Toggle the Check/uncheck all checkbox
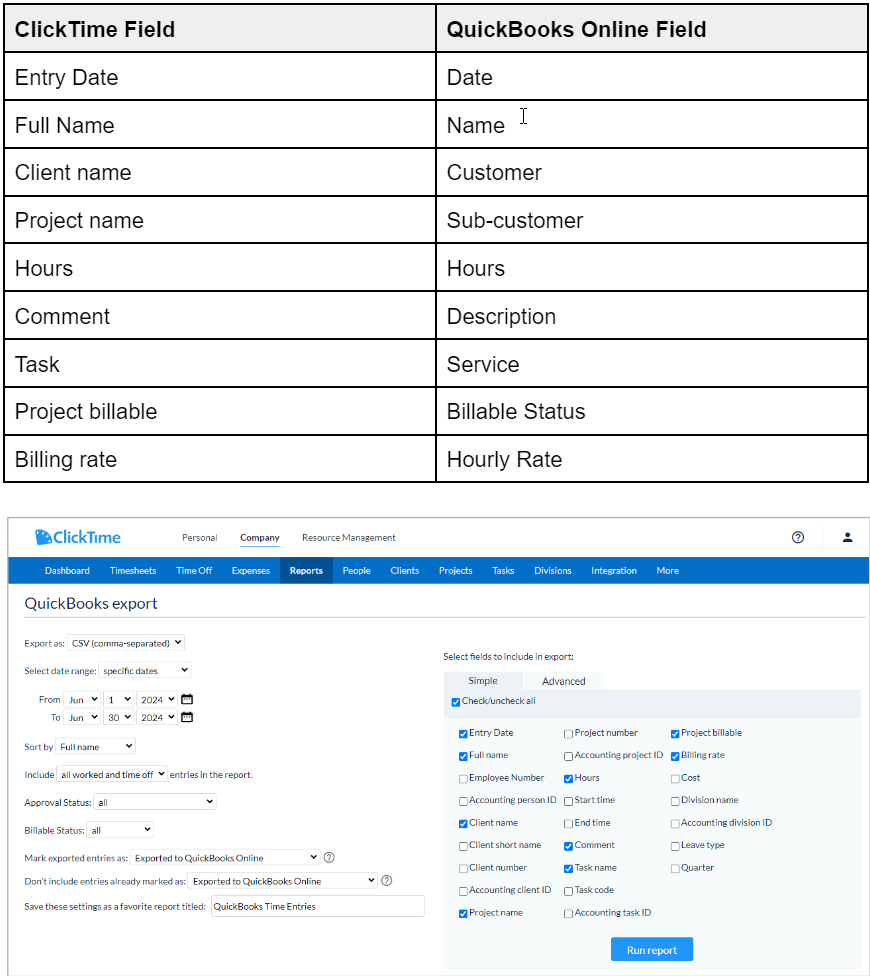This screenshot has height=976, width=870. [456, 702]
